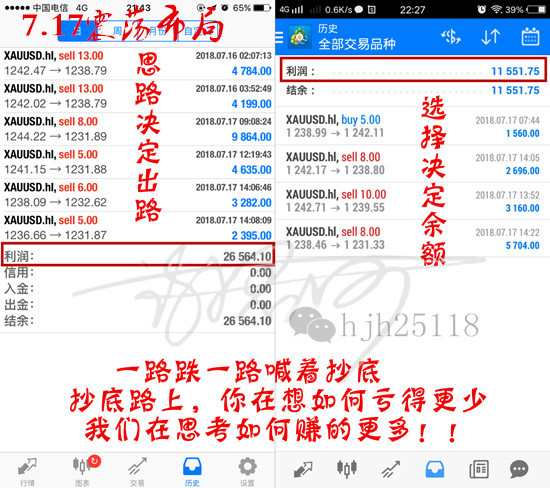This screenshot has height=488, width=550.
Task: Select left 结余 value 26 564.10
Action: tap(247, 321)
